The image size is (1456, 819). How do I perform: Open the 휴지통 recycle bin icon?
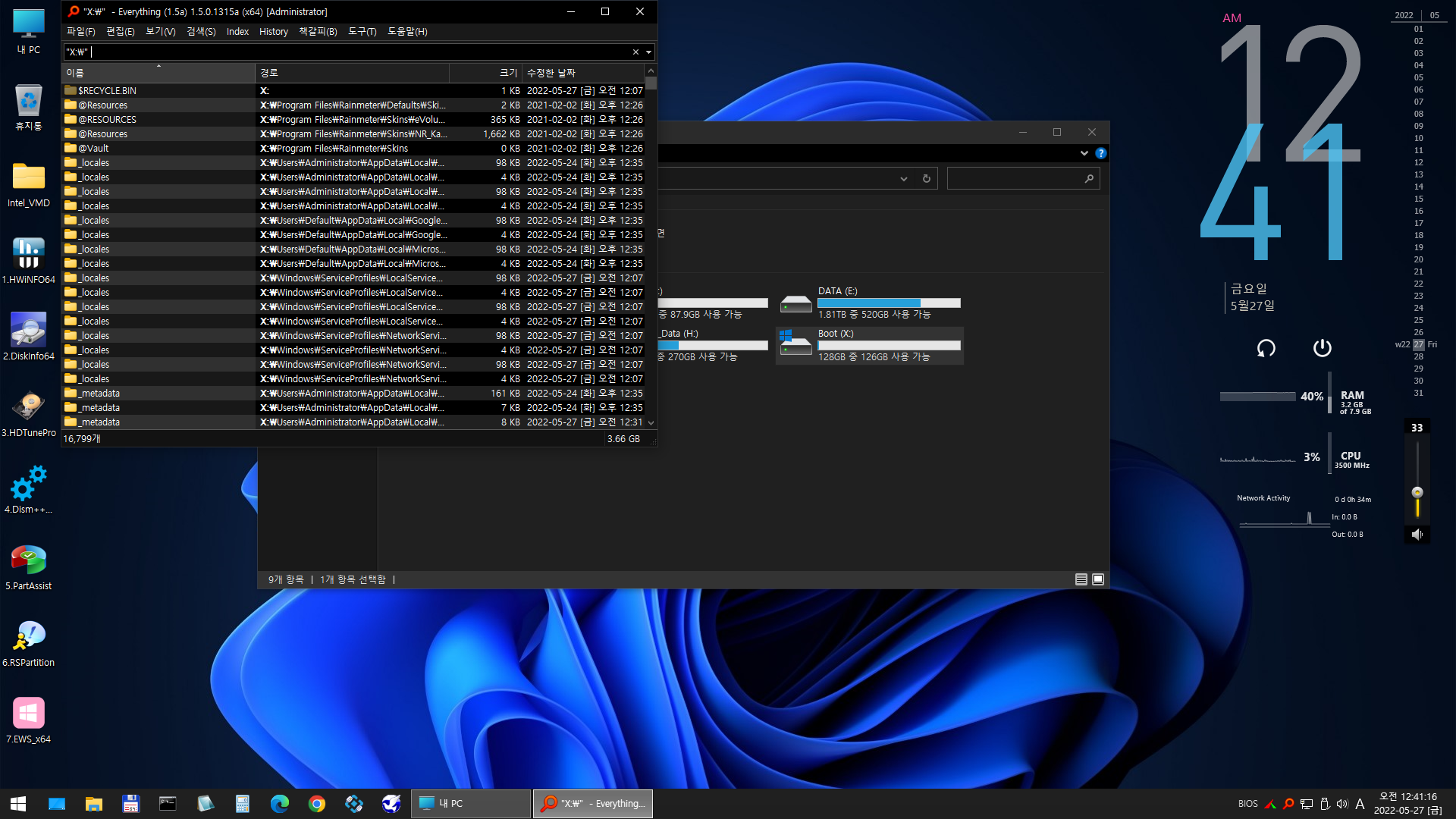[x=29, y=108]
